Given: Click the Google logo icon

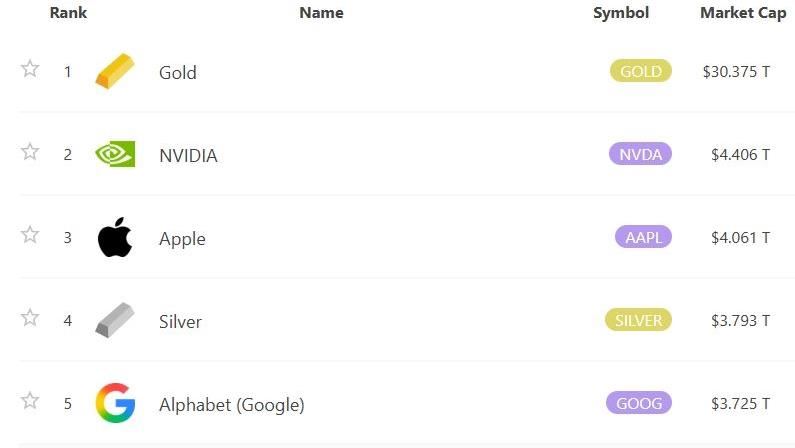Looking at the screenshot, I should [x=115, y=404].
